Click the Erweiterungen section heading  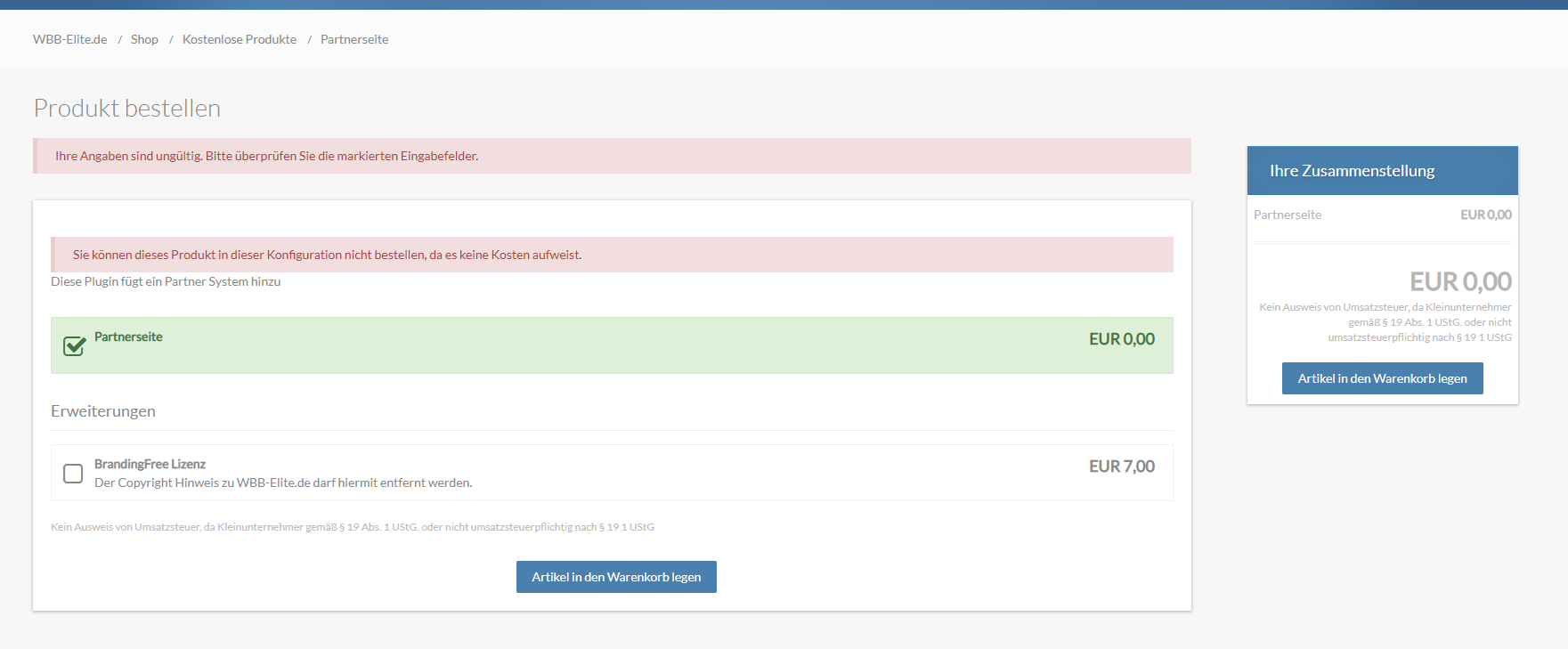(x=103, y=411)
